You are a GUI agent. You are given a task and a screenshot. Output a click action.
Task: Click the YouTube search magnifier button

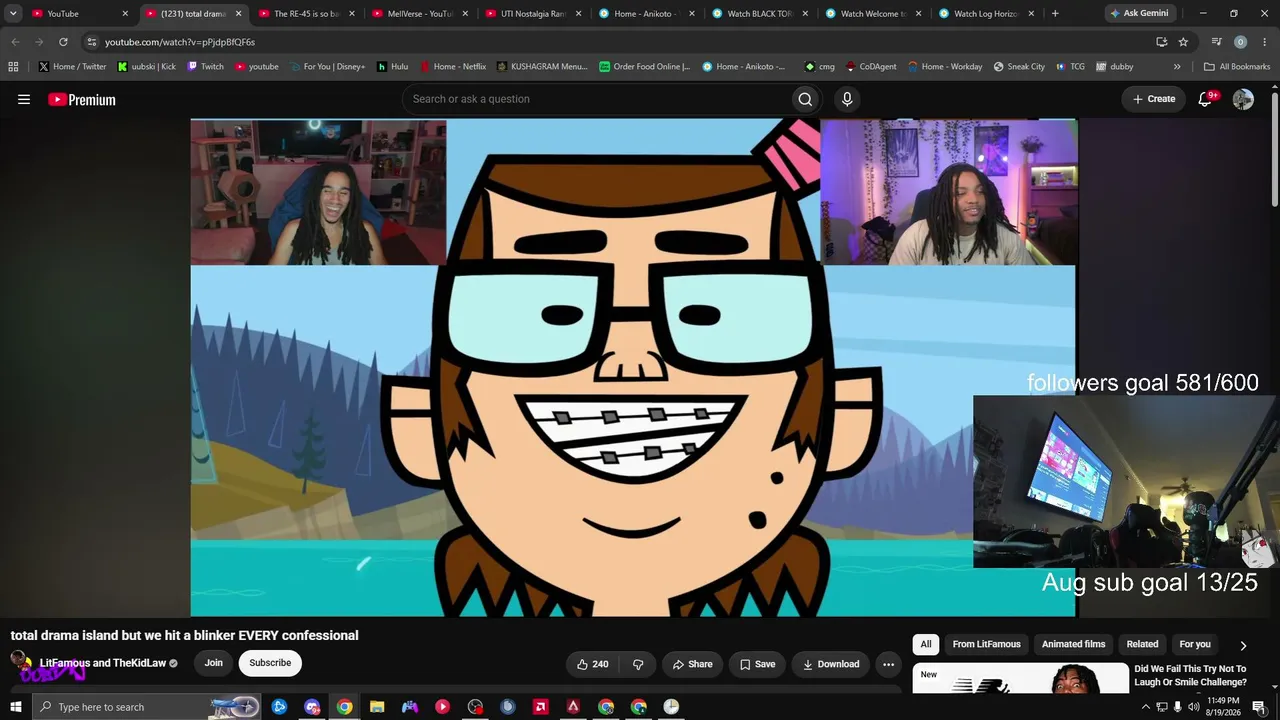point(805,99)
